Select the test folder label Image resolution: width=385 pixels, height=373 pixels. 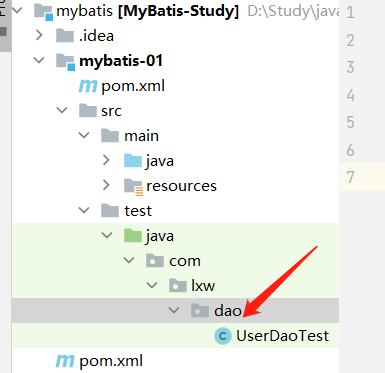[138, 211]
